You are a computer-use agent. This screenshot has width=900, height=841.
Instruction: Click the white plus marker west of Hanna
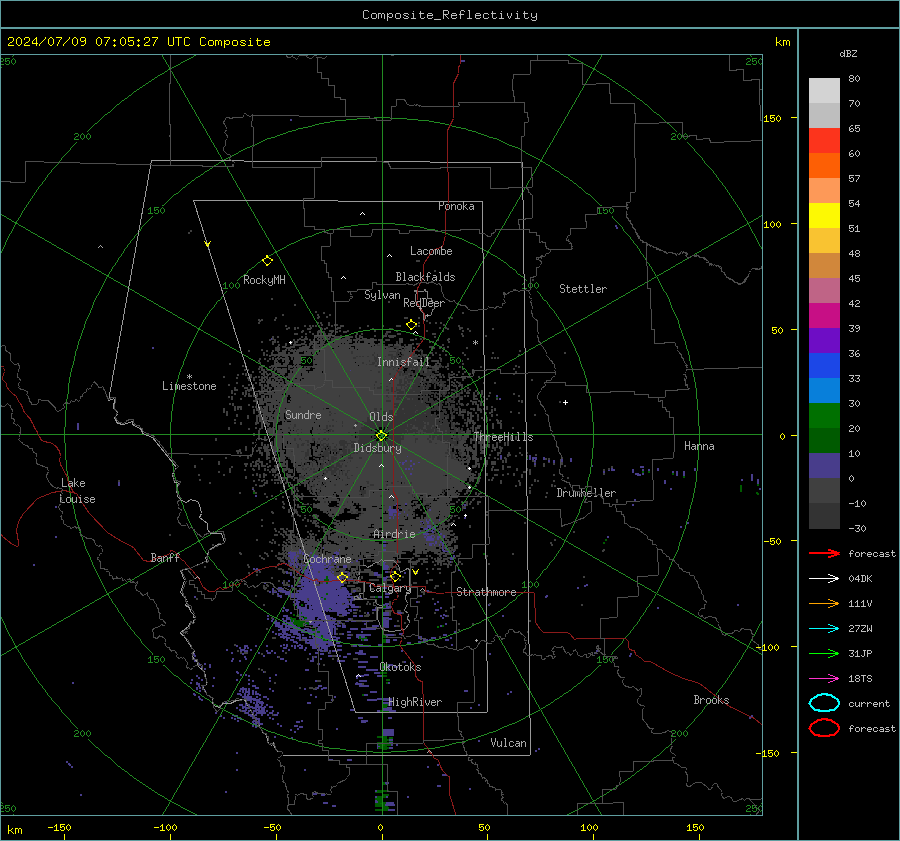565,402
